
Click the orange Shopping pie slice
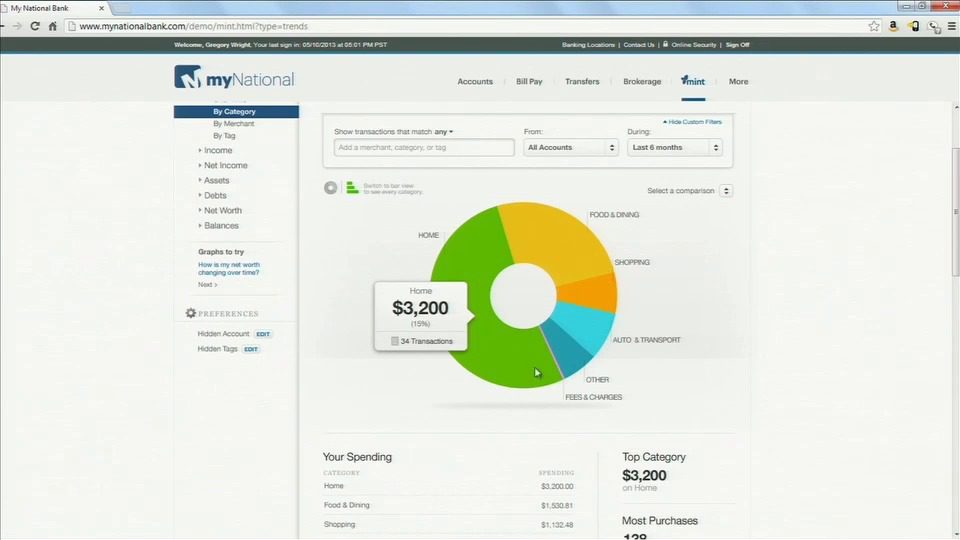[591, 294]
